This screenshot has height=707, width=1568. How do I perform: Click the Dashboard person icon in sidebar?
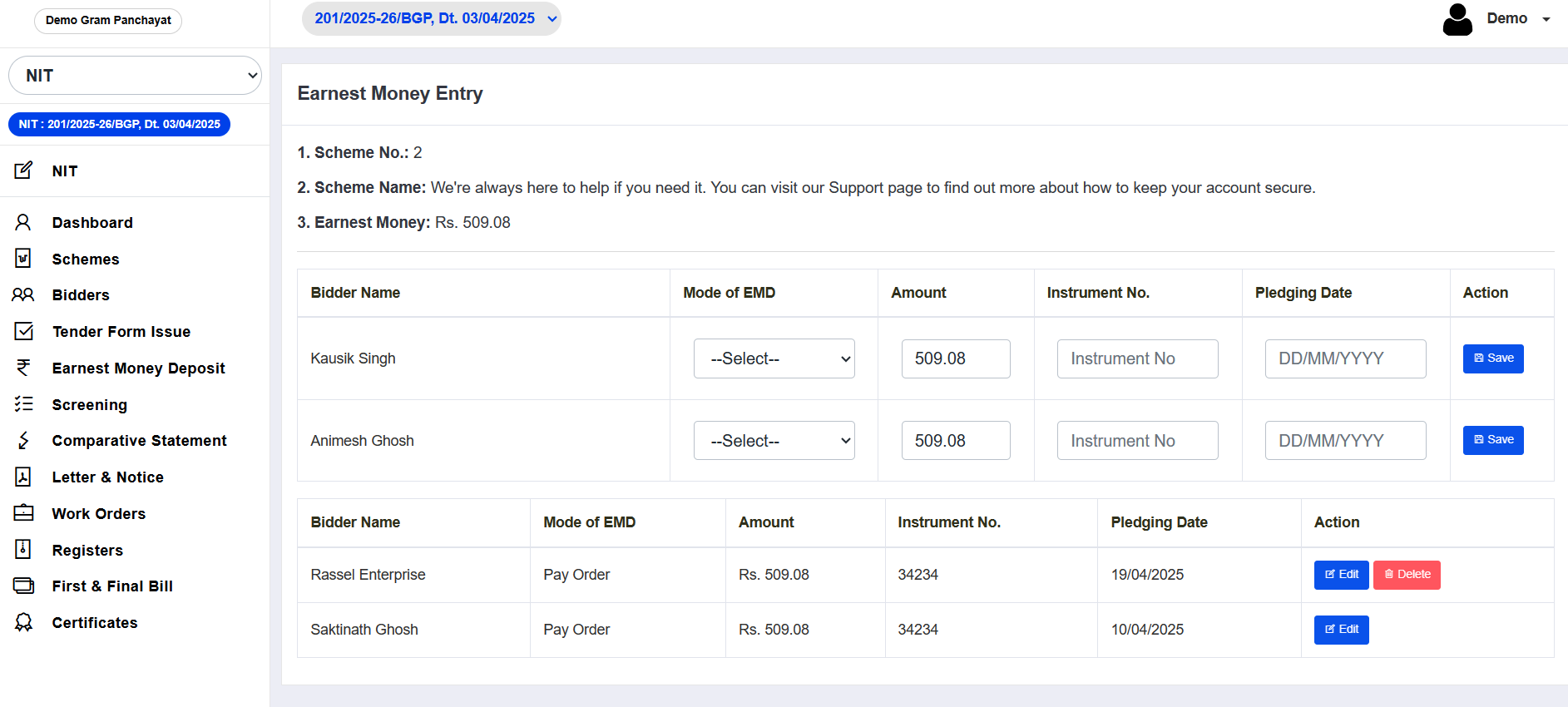pyautogui.click(x=23, y=222)
